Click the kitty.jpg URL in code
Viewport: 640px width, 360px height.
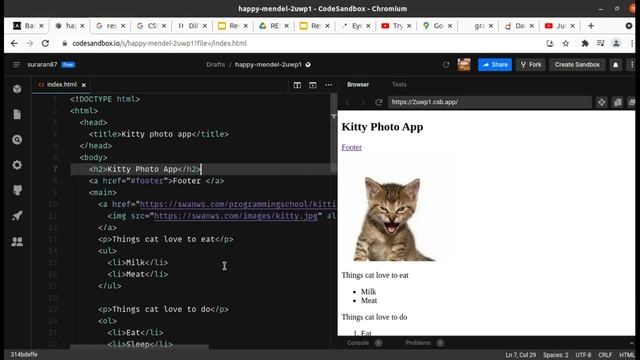point(236,216)
